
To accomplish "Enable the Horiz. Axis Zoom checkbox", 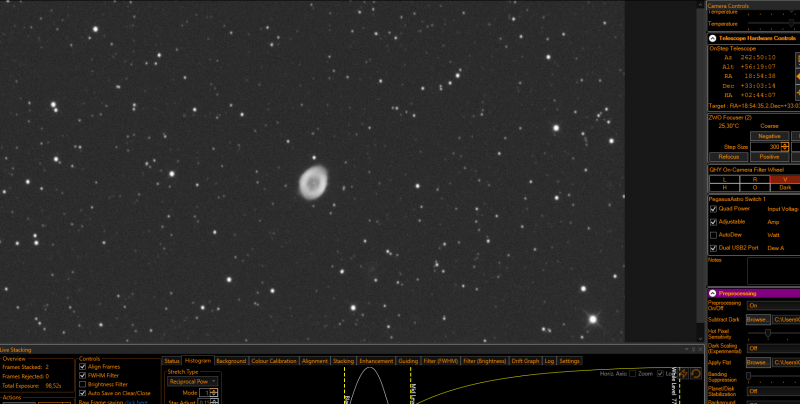I will 633,373.
